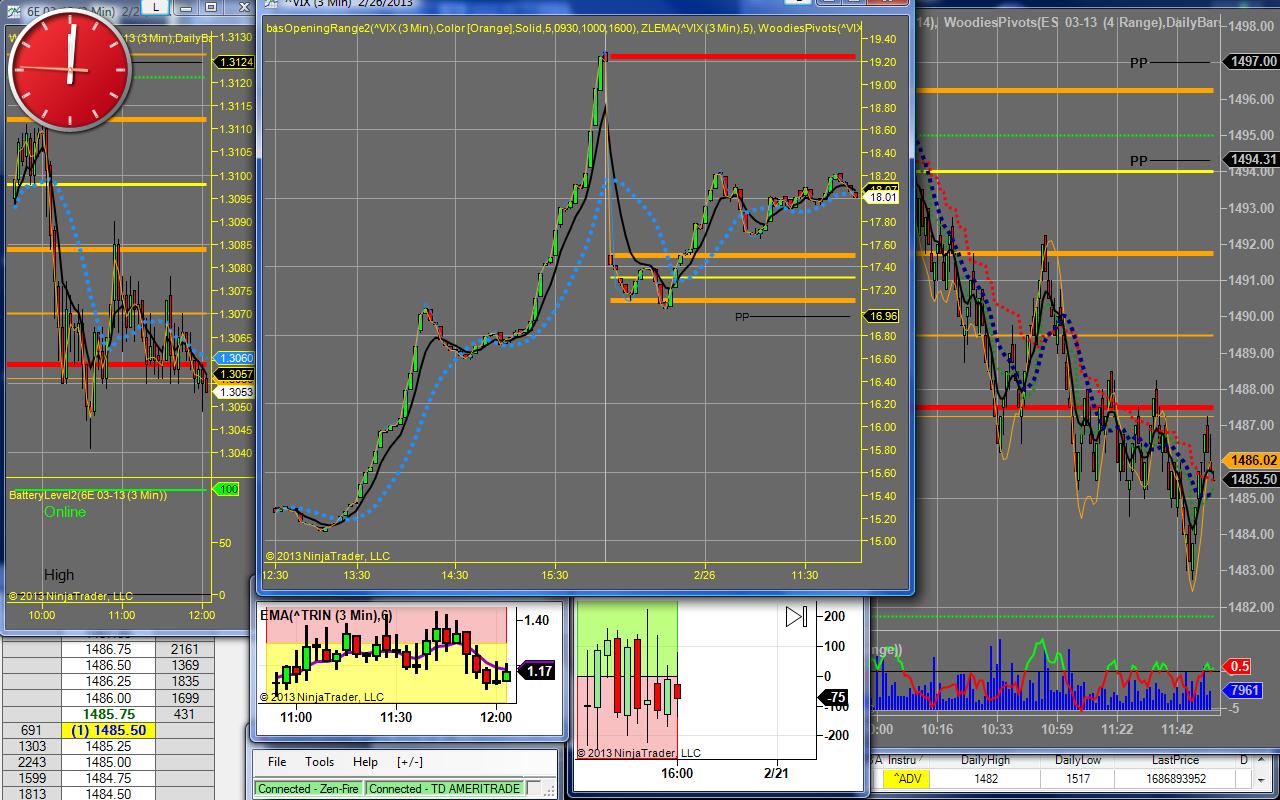Click the red analog clock widget

point(69,69)
